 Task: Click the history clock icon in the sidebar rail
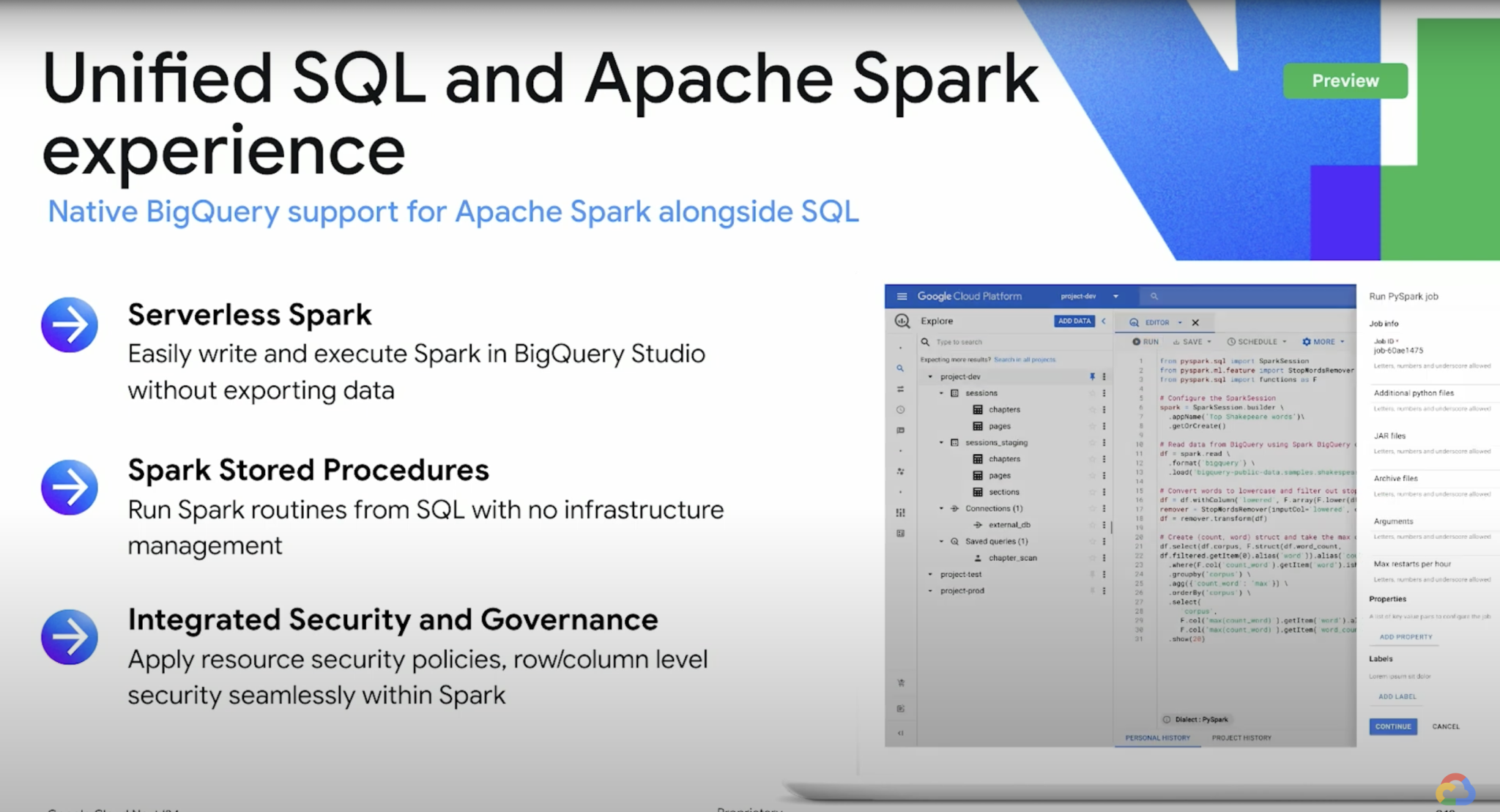pyautogui.click(x=901, y=410)
